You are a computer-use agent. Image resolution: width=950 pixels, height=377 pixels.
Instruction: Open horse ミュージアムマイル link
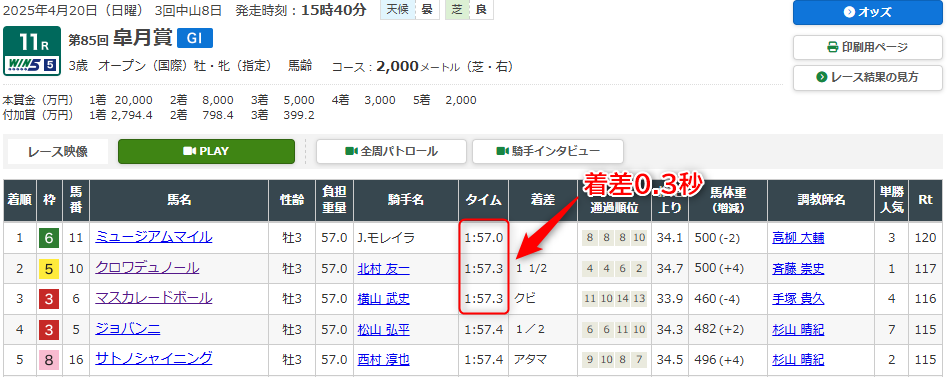tap(154, 237)
